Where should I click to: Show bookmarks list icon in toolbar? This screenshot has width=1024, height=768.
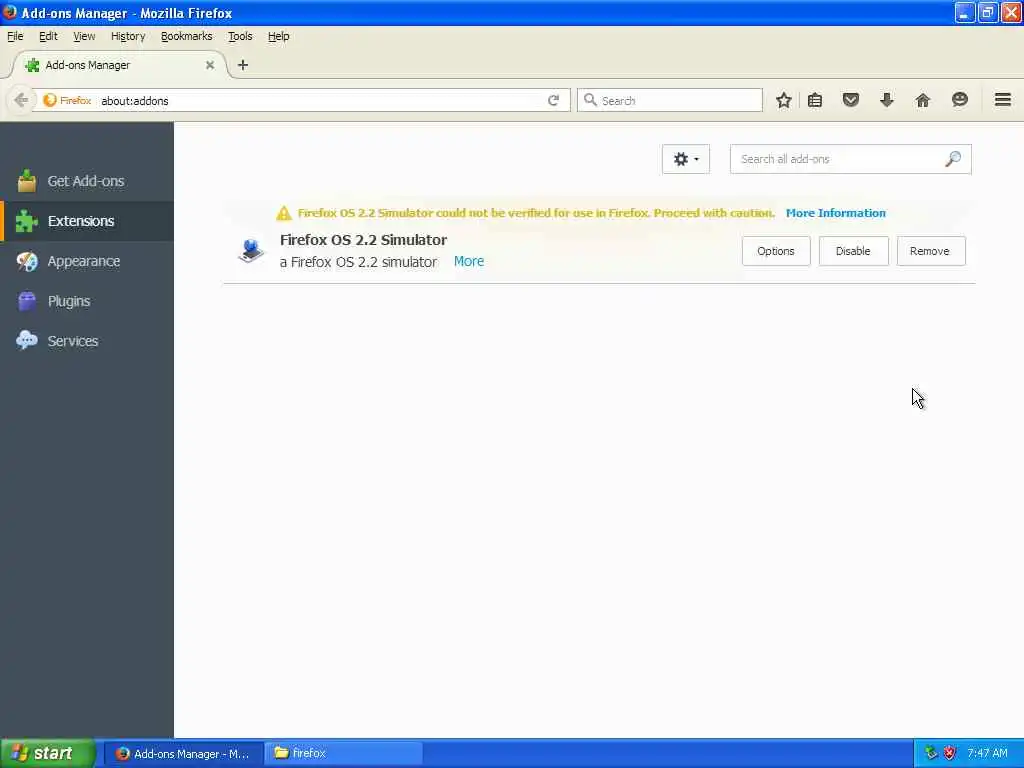click(x=815, y=100)
